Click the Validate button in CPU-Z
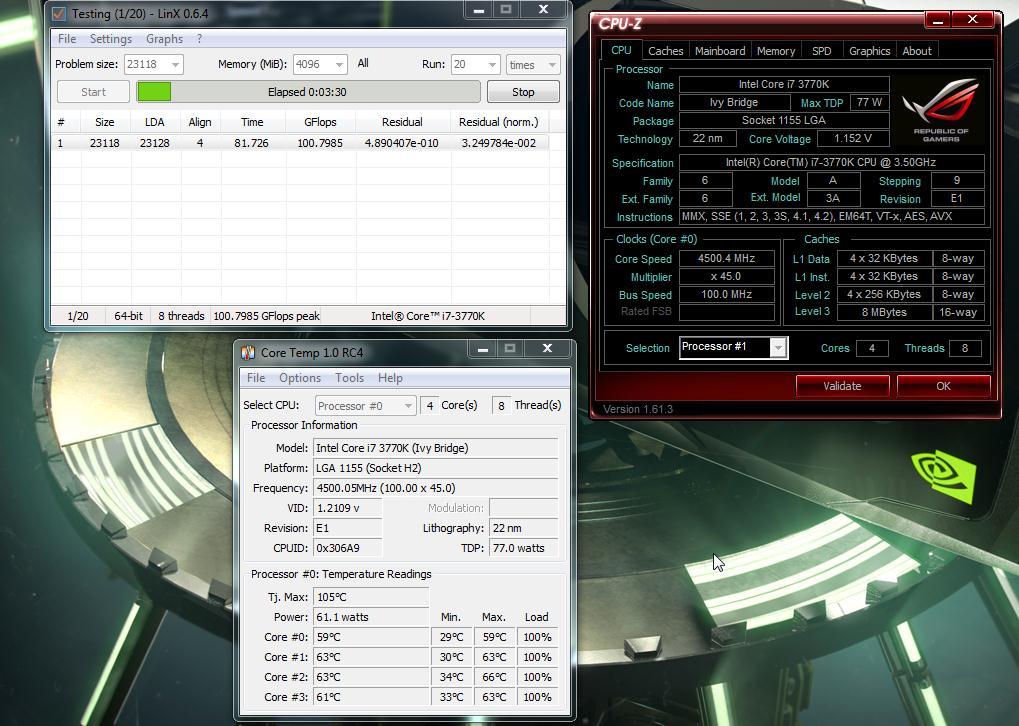The height and width of the screenshot is (726, 1019). (842, 385)
